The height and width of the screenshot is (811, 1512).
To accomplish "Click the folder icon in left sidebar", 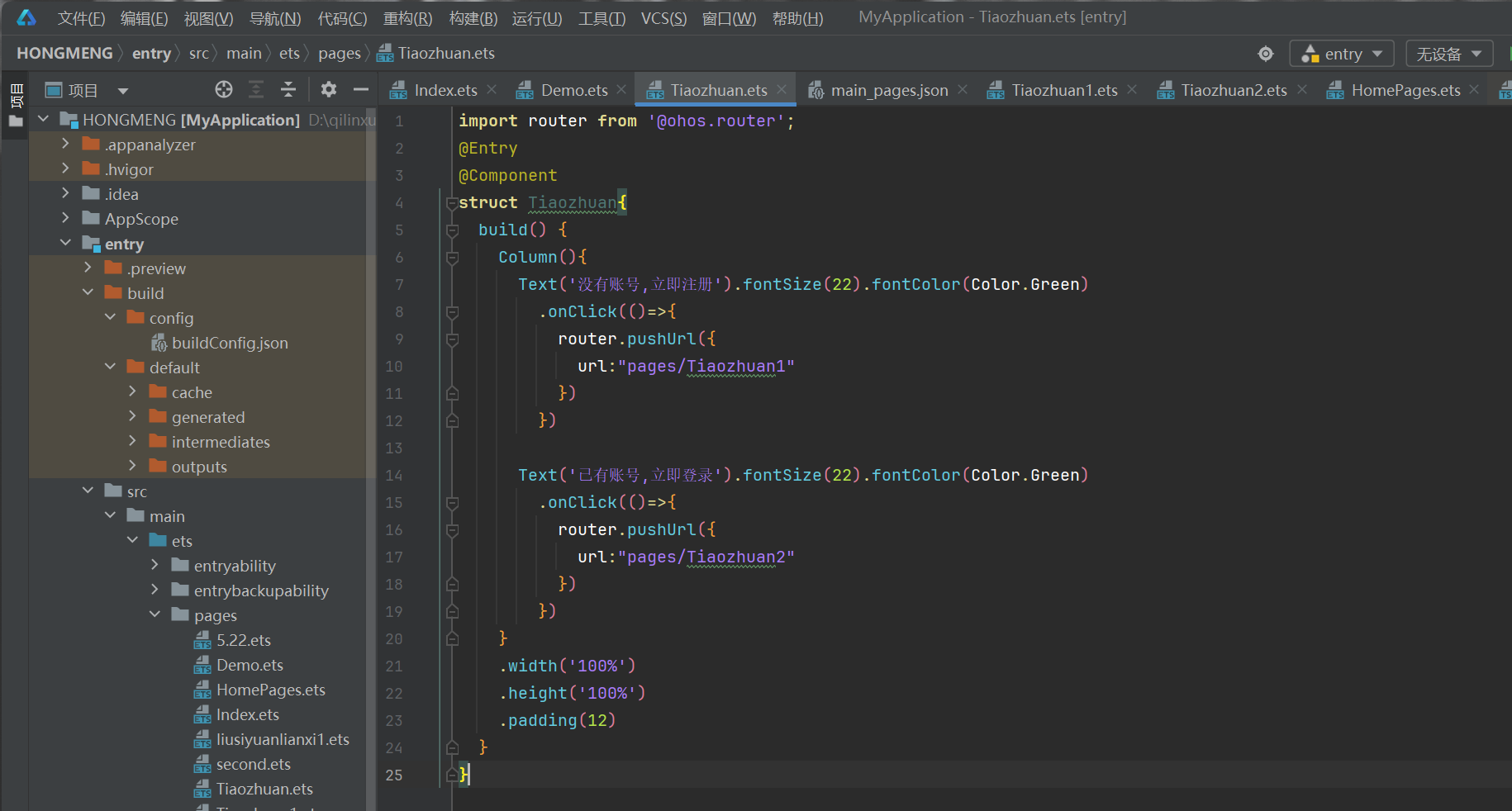I will [x=16, y=121].
